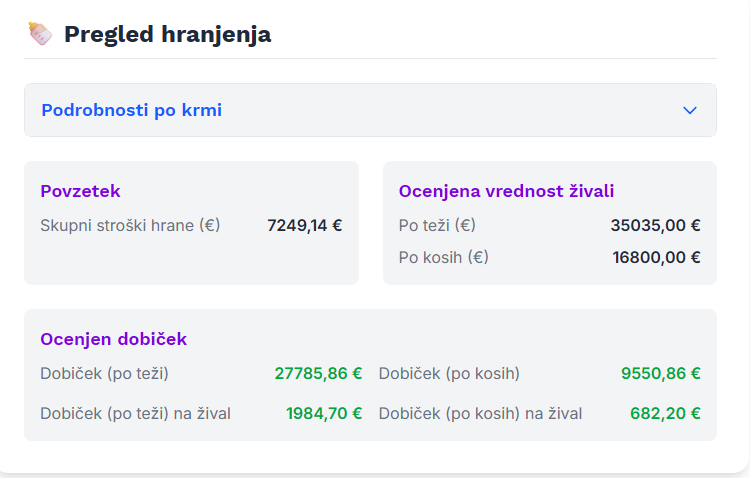The width and height of the screenshot is (750, 478).
Task: Select the green profit value 9550,86 €
Action: click(661, 374)
